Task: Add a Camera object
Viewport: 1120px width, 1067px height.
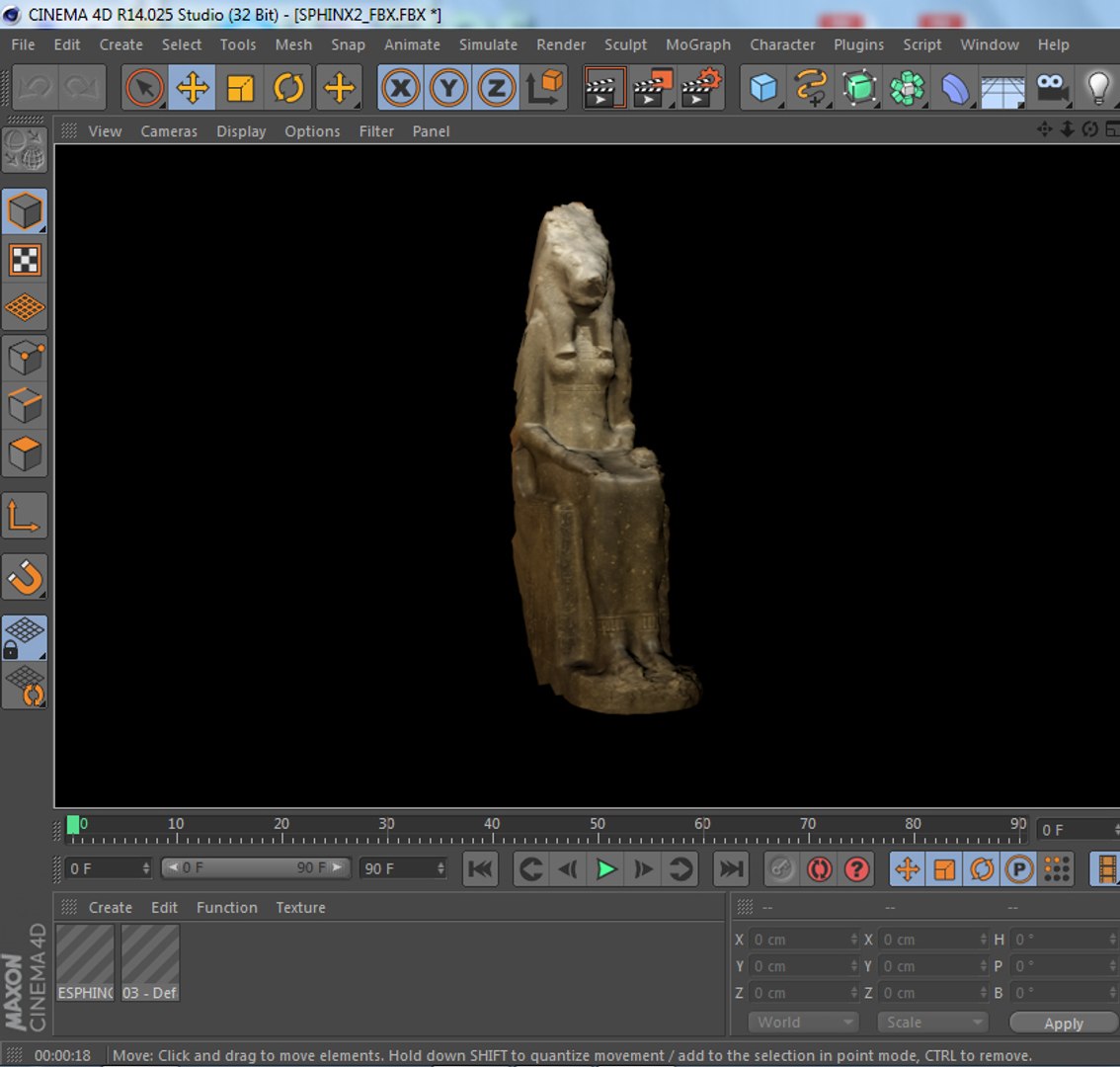Action: (1051, 88)
